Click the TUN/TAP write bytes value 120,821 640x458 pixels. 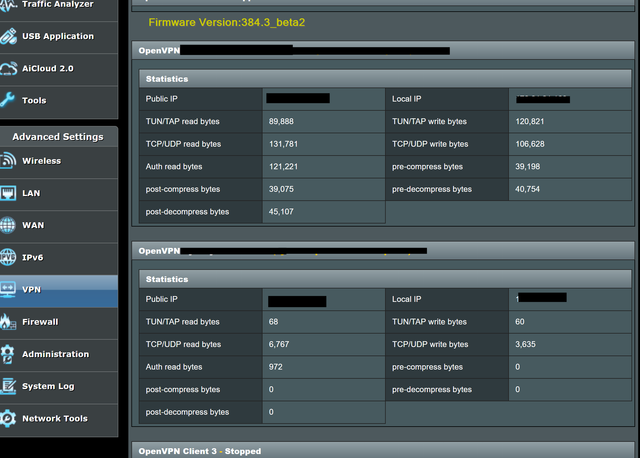point(530,122)
